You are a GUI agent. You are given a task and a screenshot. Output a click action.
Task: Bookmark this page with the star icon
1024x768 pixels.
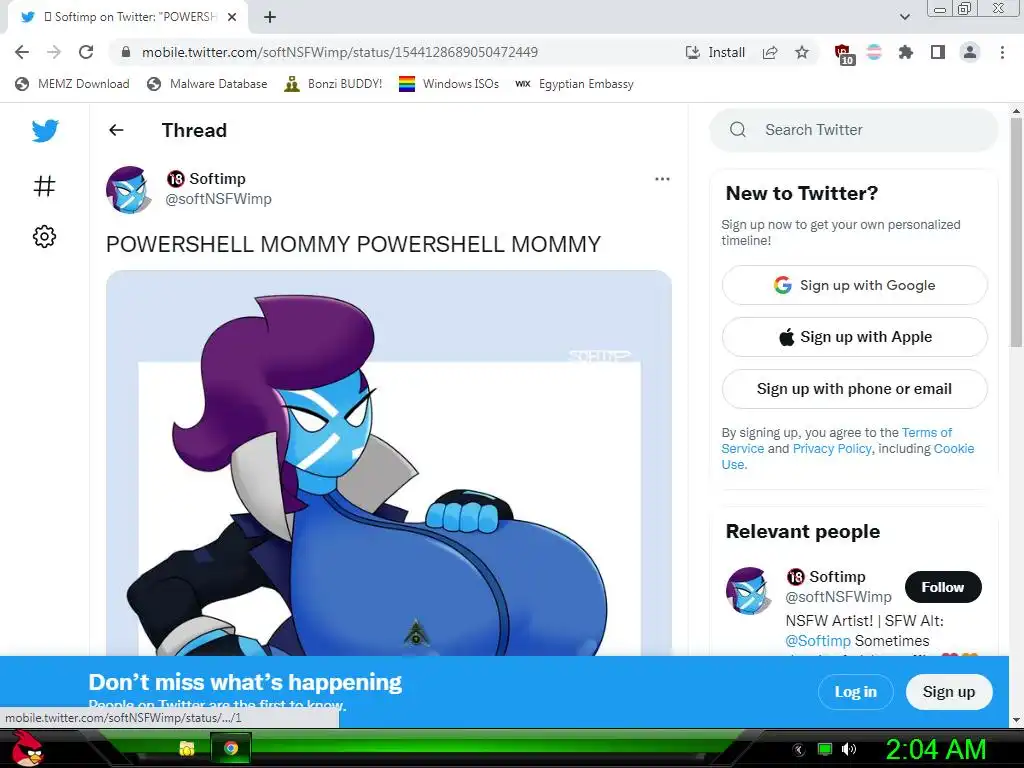(802, 52)
